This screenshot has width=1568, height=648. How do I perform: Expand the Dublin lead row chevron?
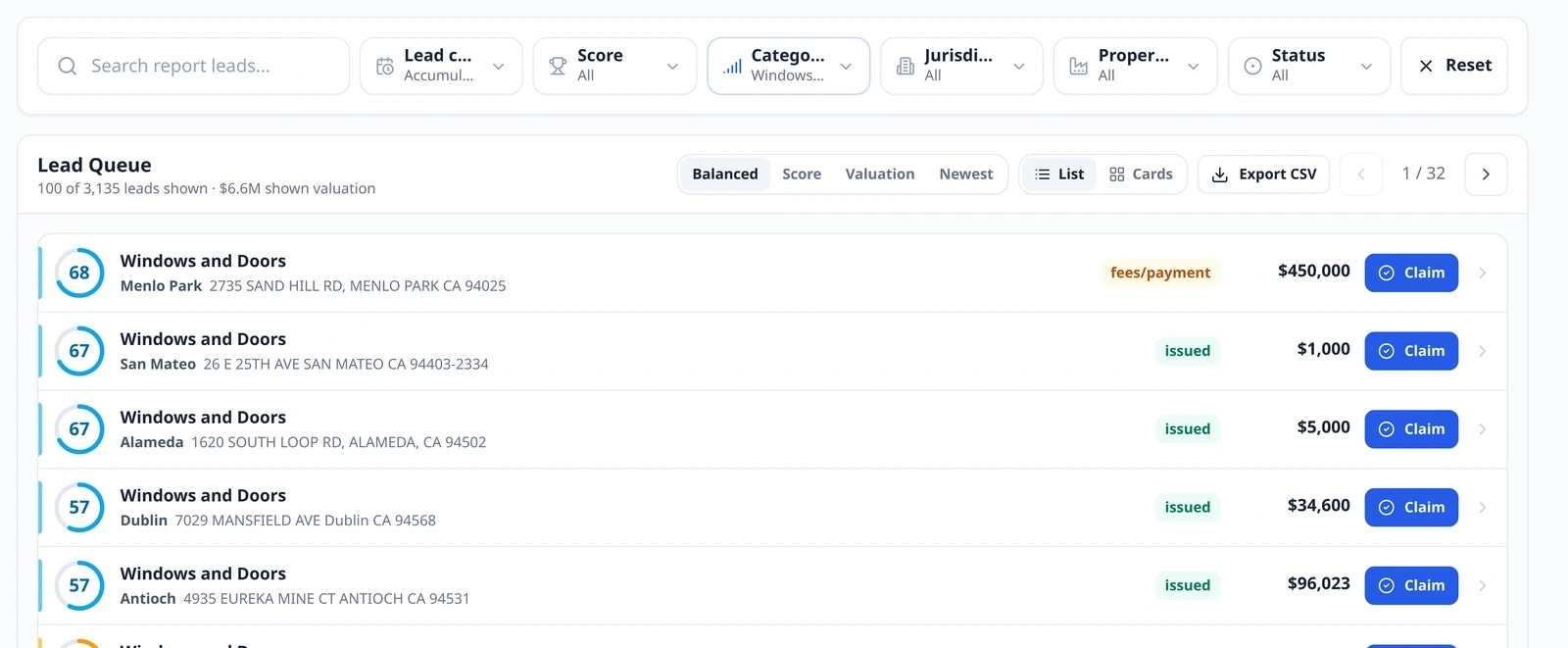tap(1482, 508)
